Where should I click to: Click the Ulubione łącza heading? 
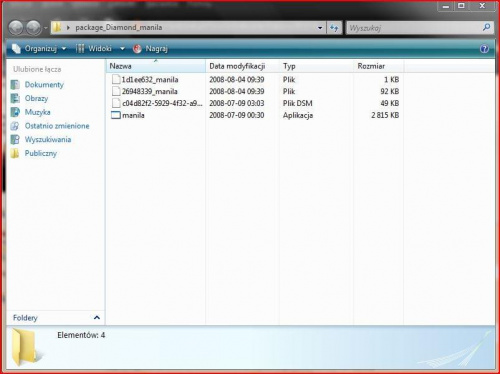coord(37,69)
